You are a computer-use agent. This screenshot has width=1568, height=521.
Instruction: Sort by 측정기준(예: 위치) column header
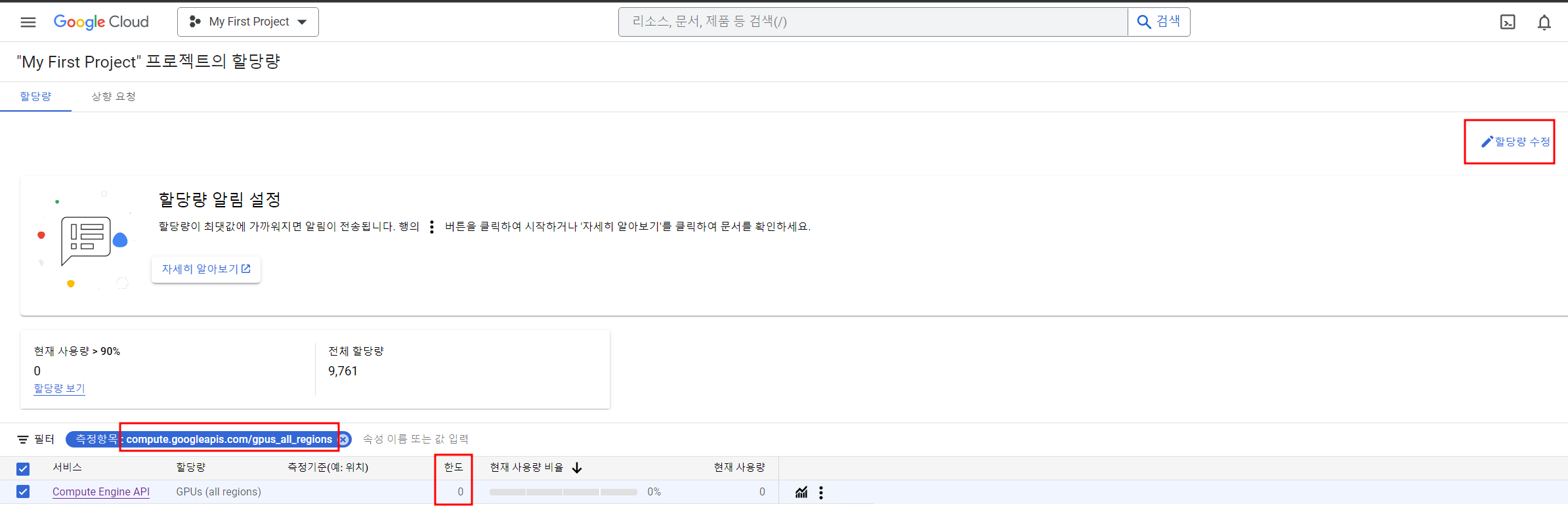[x=328, y=467]
